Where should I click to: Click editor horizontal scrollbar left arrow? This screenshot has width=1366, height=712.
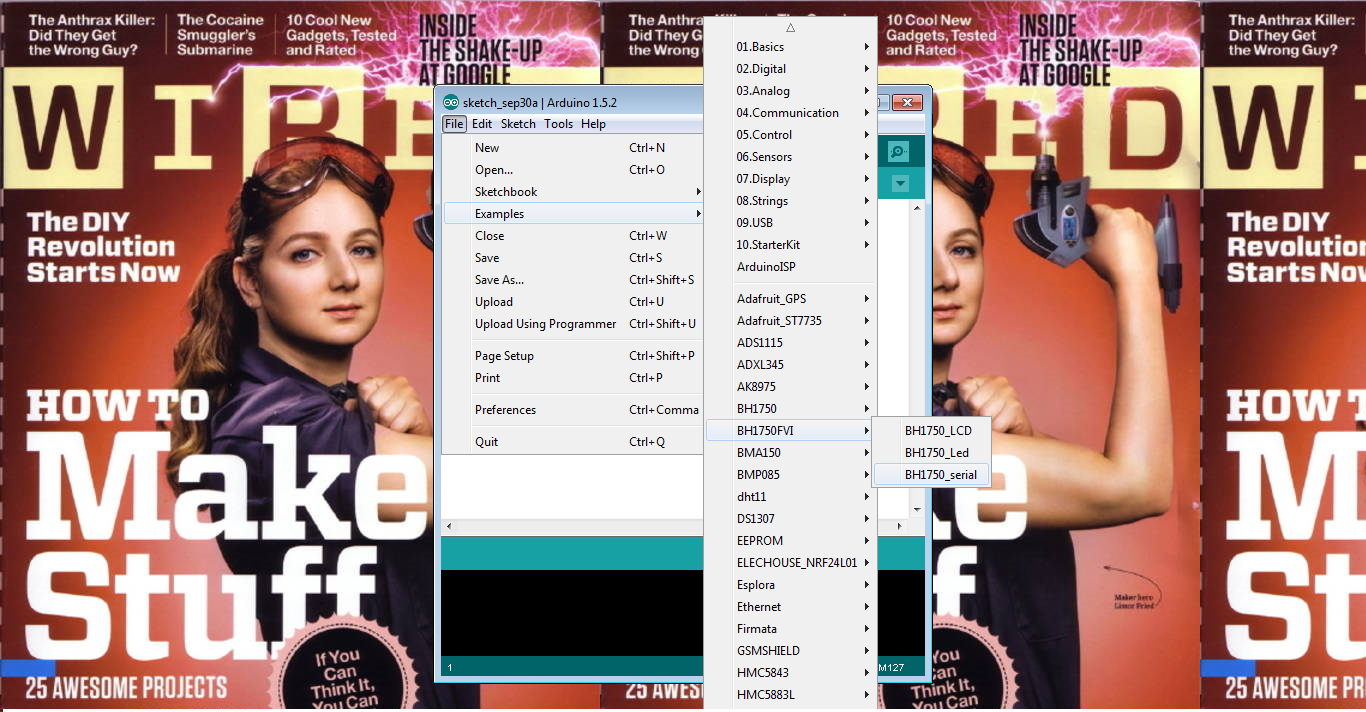click(449, 526)
